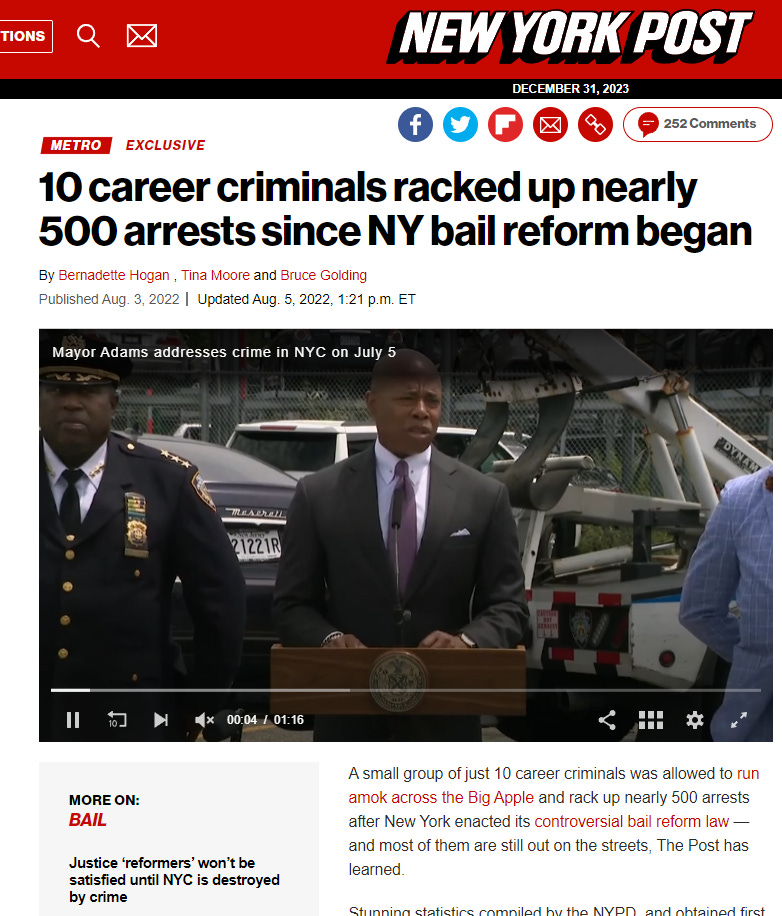Image resolution: width=782 pixels, height=916 pixels.
Task: Open the Metro section tag
Action: [76, 145]
